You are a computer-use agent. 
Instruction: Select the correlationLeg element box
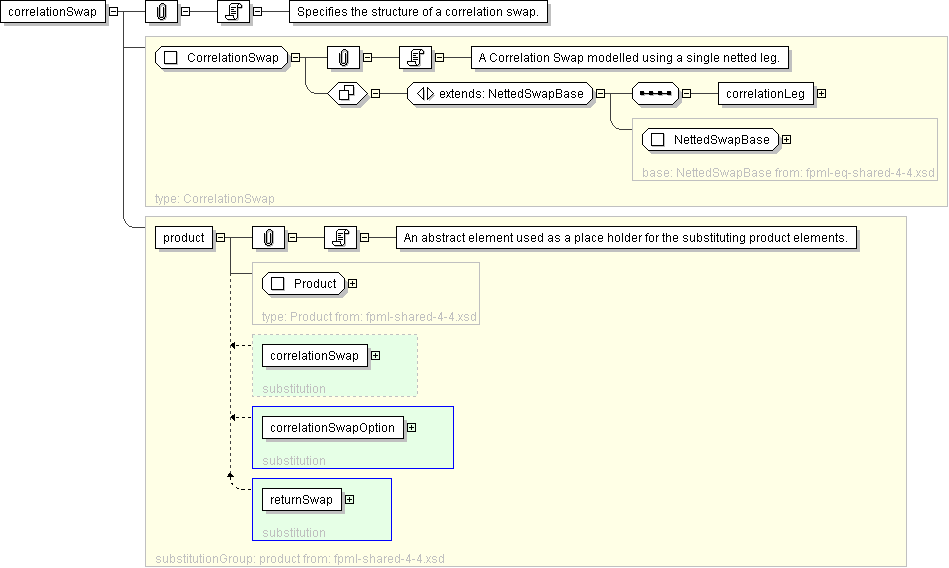click(765, 94)
